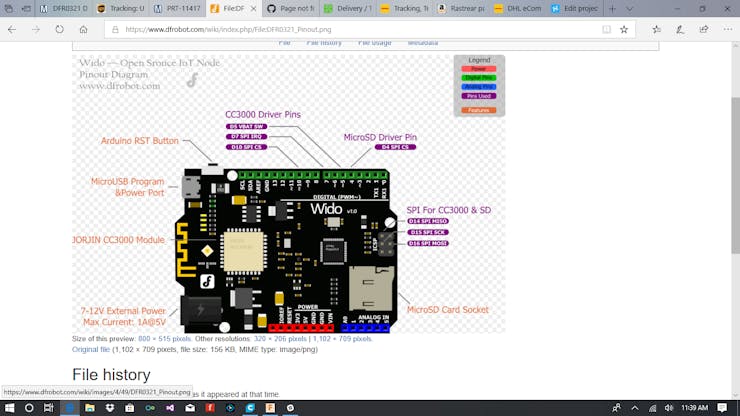The image size is (740, 416).
Task: Add this page to favorites
Action: coord(624,29)
